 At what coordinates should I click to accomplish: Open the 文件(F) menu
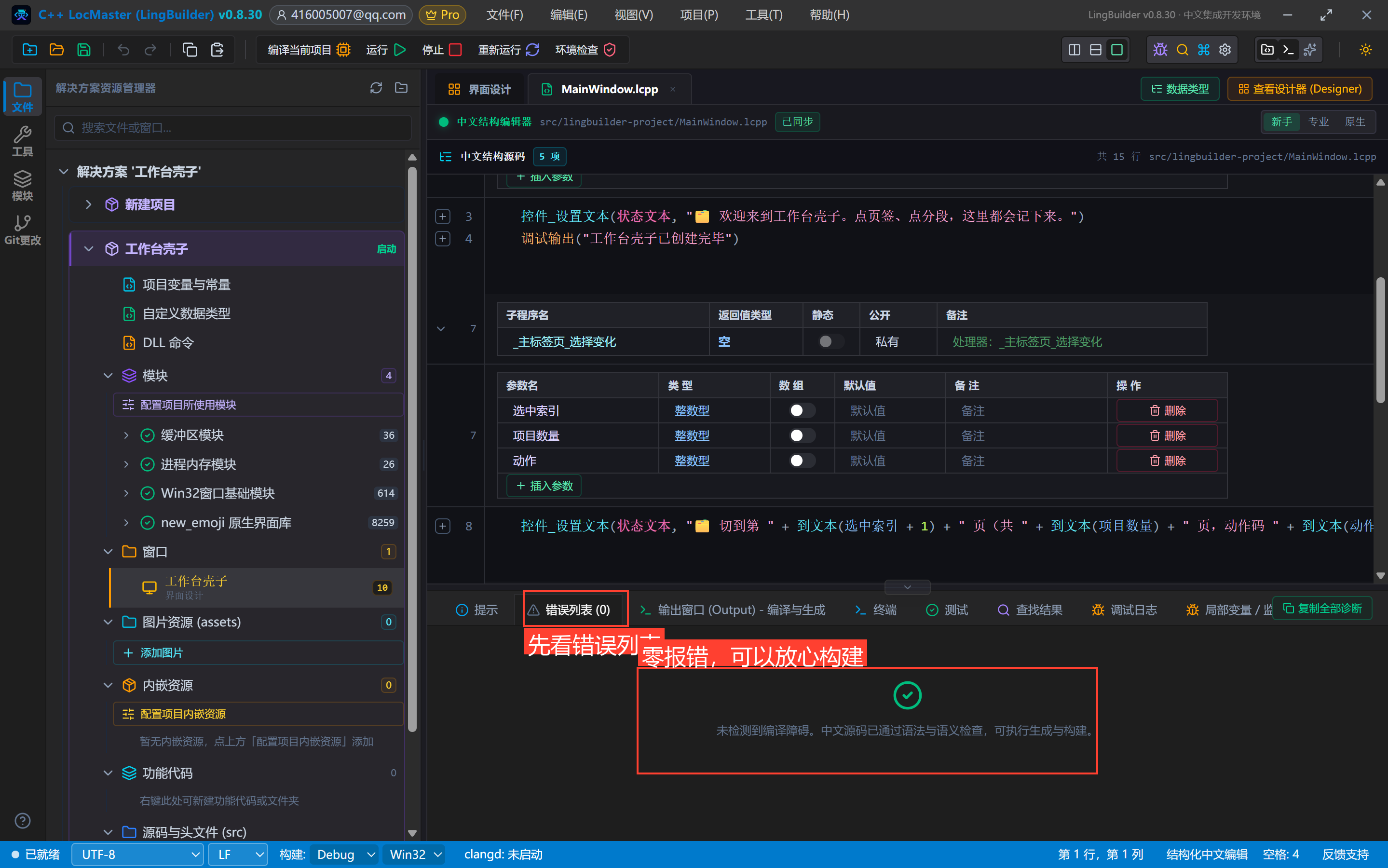tap(504, 15)
